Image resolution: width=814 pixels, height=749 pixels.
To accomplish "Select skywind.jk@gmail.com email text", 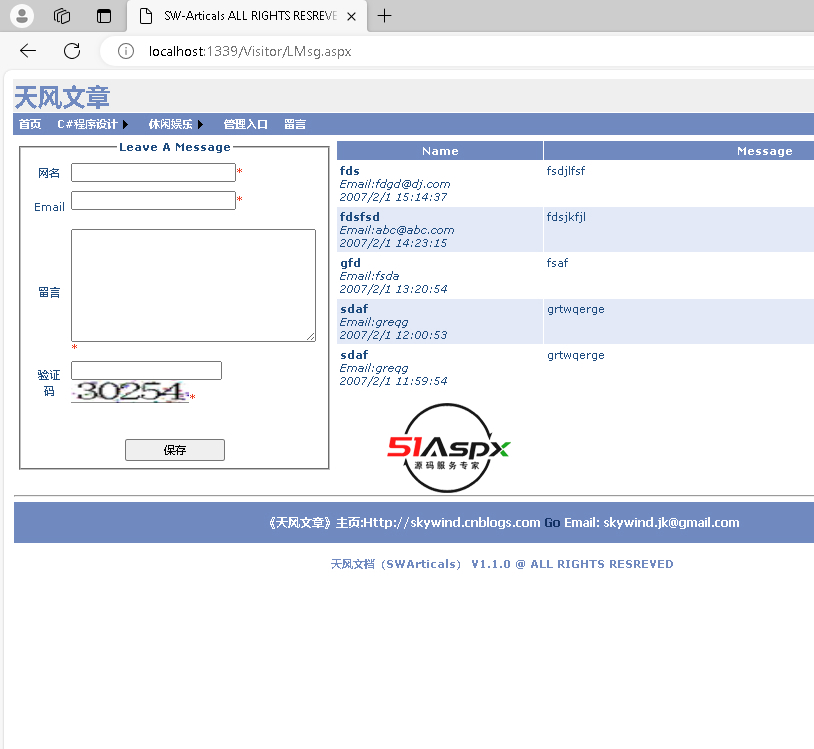I will pyautogui.click(x=671, y=522).
